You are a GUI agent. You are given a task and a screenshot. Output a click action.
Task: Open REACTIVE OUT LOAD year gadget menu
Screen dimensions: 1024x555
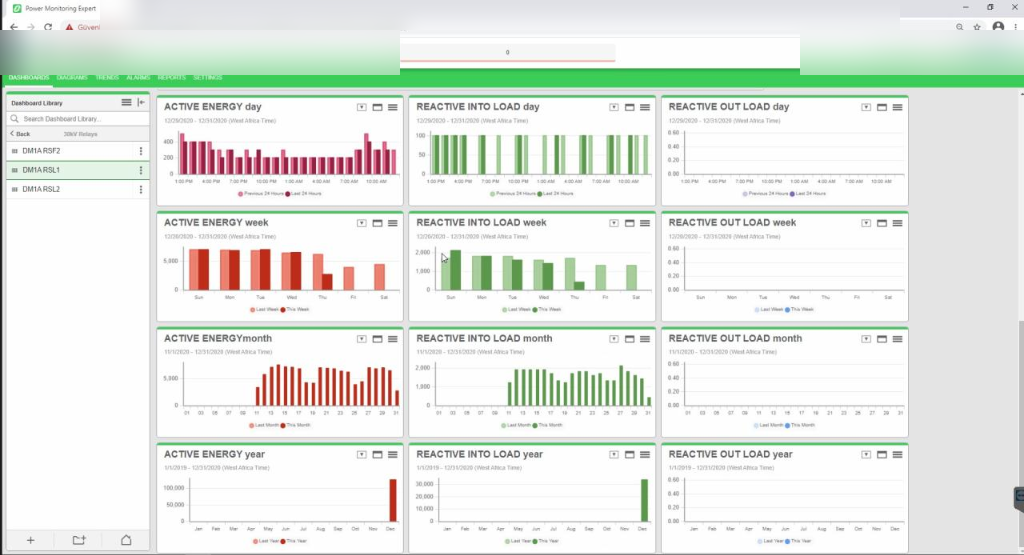897,454
